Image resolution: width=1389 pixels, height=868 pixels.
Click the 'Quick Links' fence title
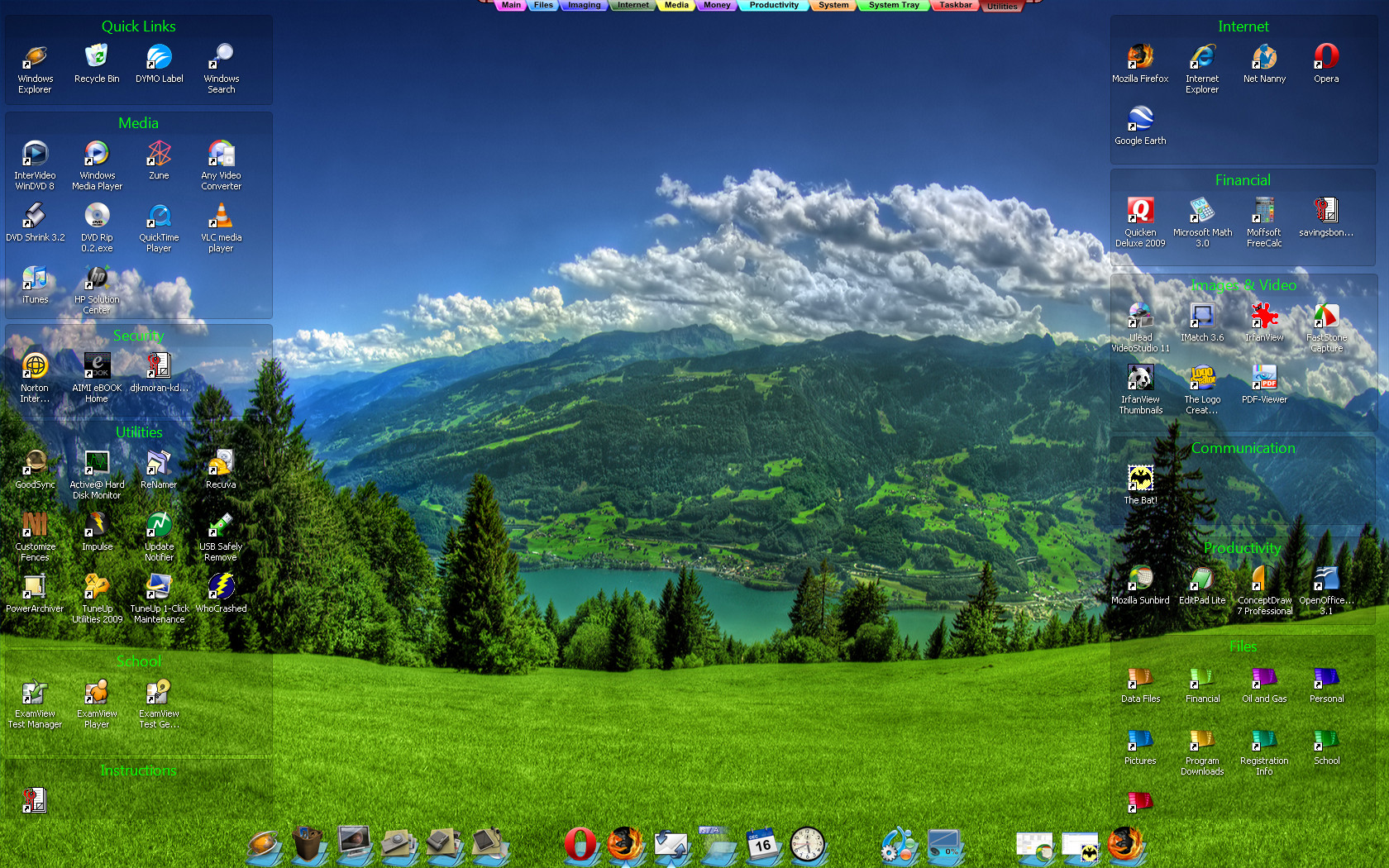[138, 26]
